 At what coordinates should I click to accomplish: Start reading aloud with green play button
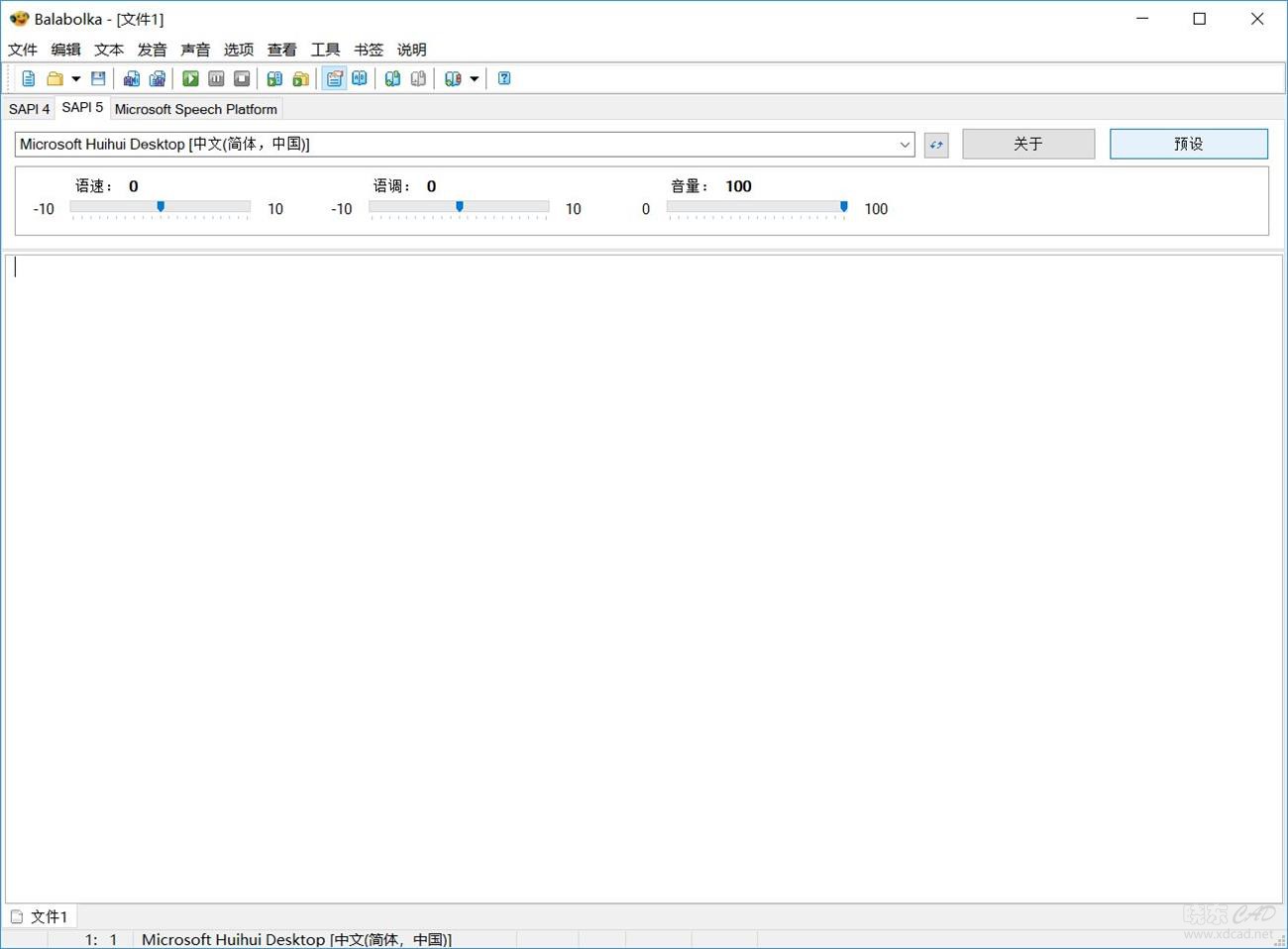click(190, 79)
